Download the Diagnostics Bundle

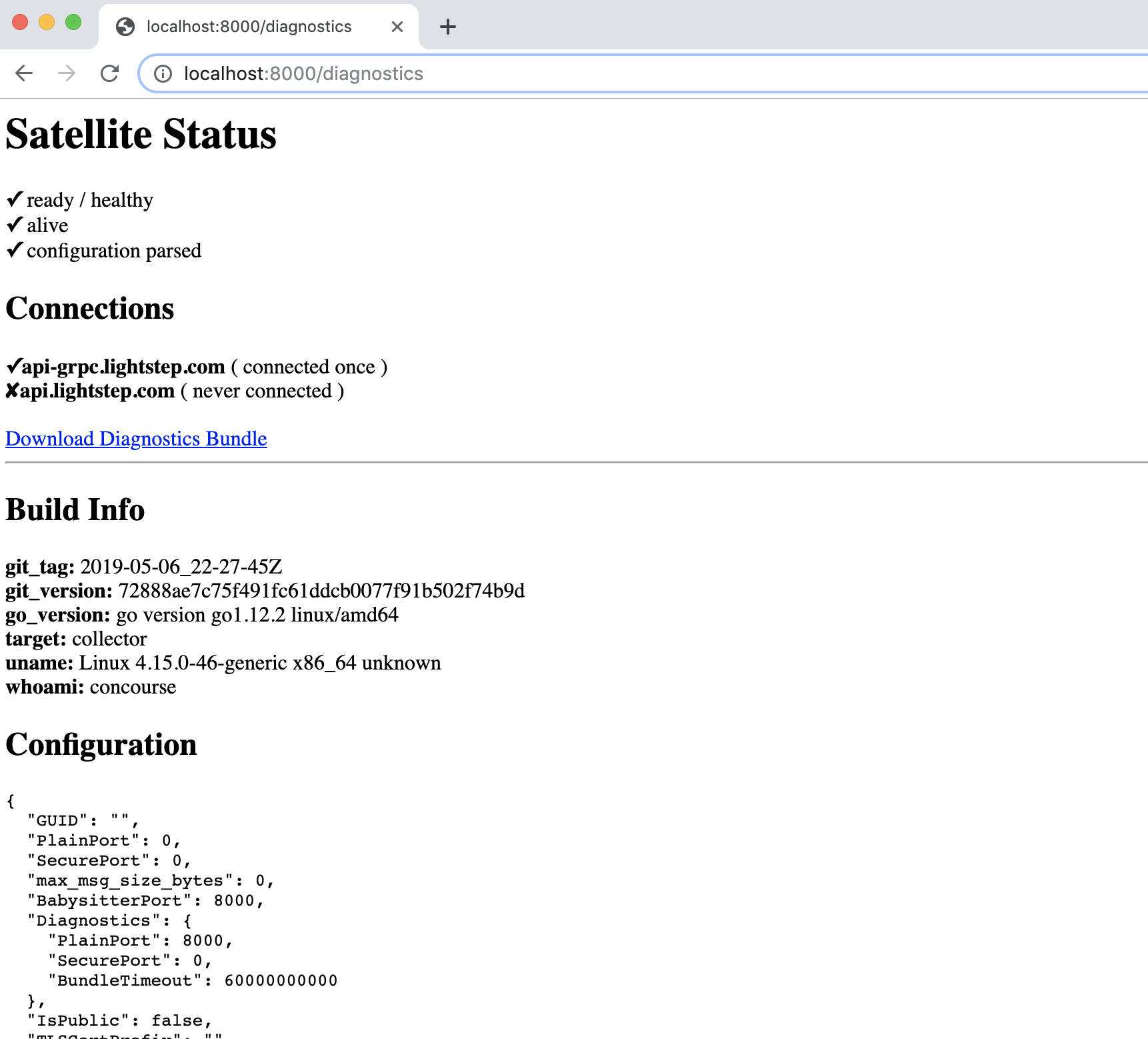pos(136,439)
